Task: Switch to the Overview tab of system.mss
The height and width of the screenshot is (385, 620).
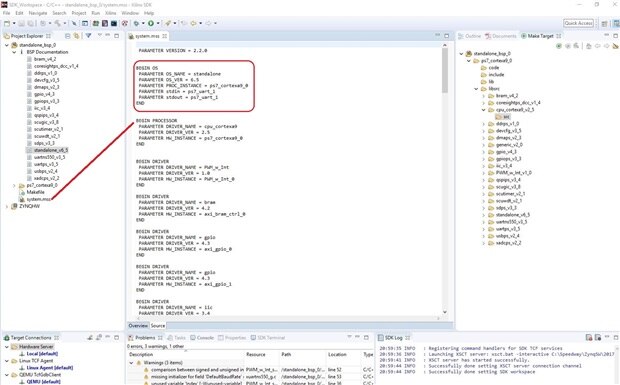Action: [138, 326]
